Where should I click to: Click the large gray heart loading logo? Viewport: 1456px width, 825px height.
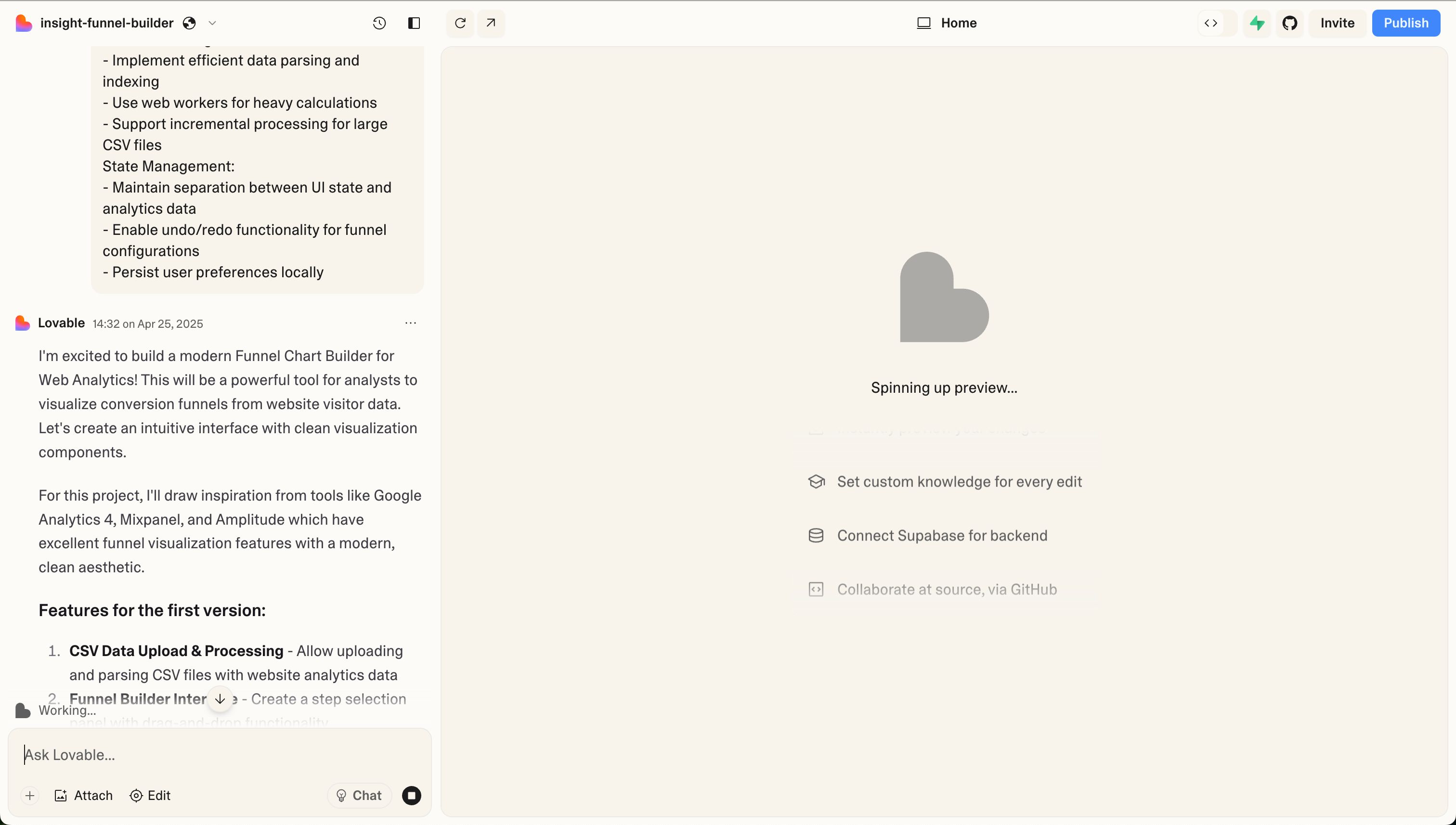(944, 297)
